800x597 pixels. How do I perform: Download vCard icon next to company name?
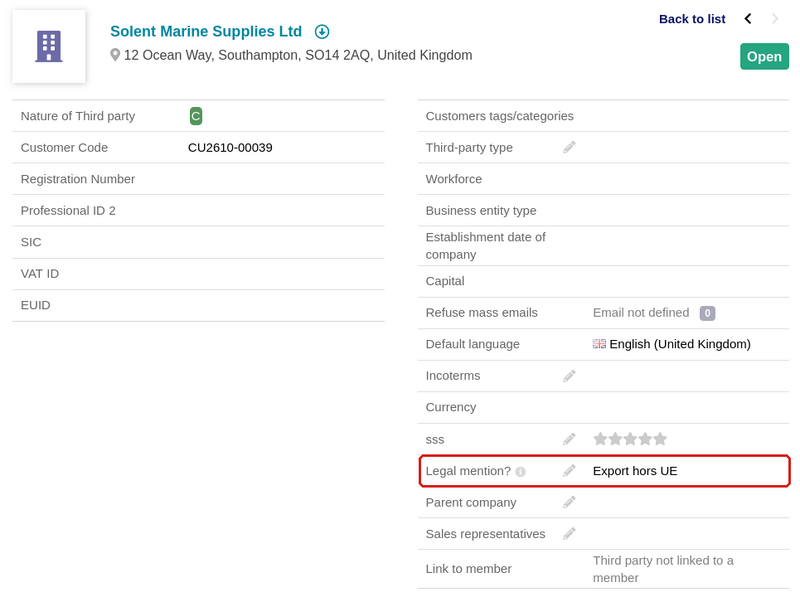(x=322, y=32)
